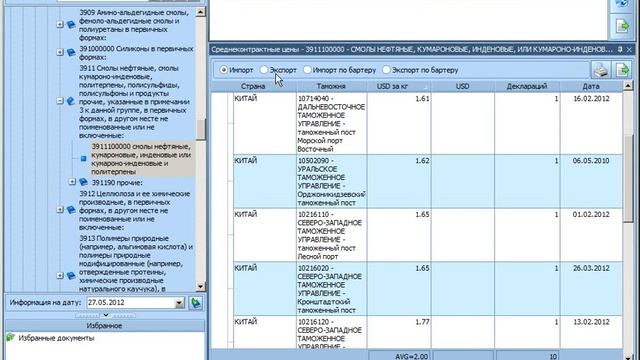
Task: Click the date 26.03.2012
Action: (x=591, y=268)
